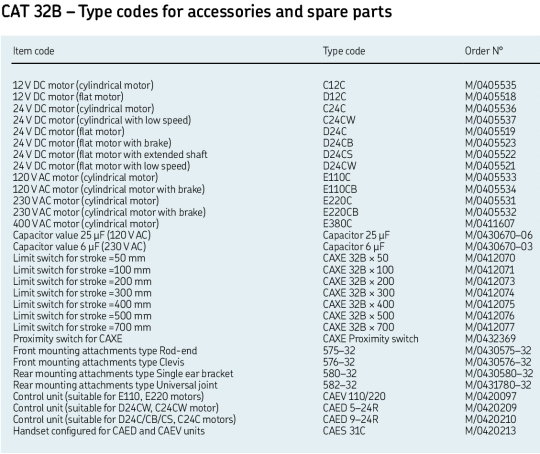Viewport: 540px width, 454px height.
Task: Select order number M/0431780-32
Action: pyautogui.click(x=498, y=385)
